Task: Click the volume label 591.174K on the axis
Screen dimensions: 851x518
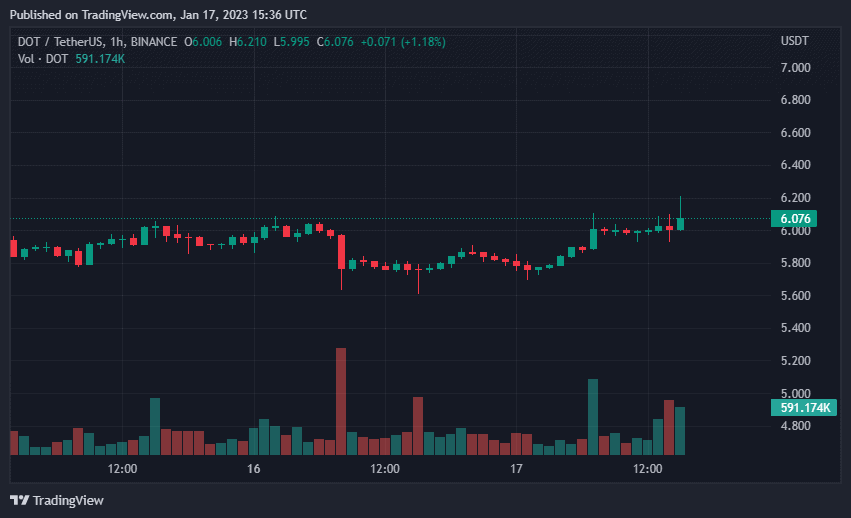Action: coord(804,408)
